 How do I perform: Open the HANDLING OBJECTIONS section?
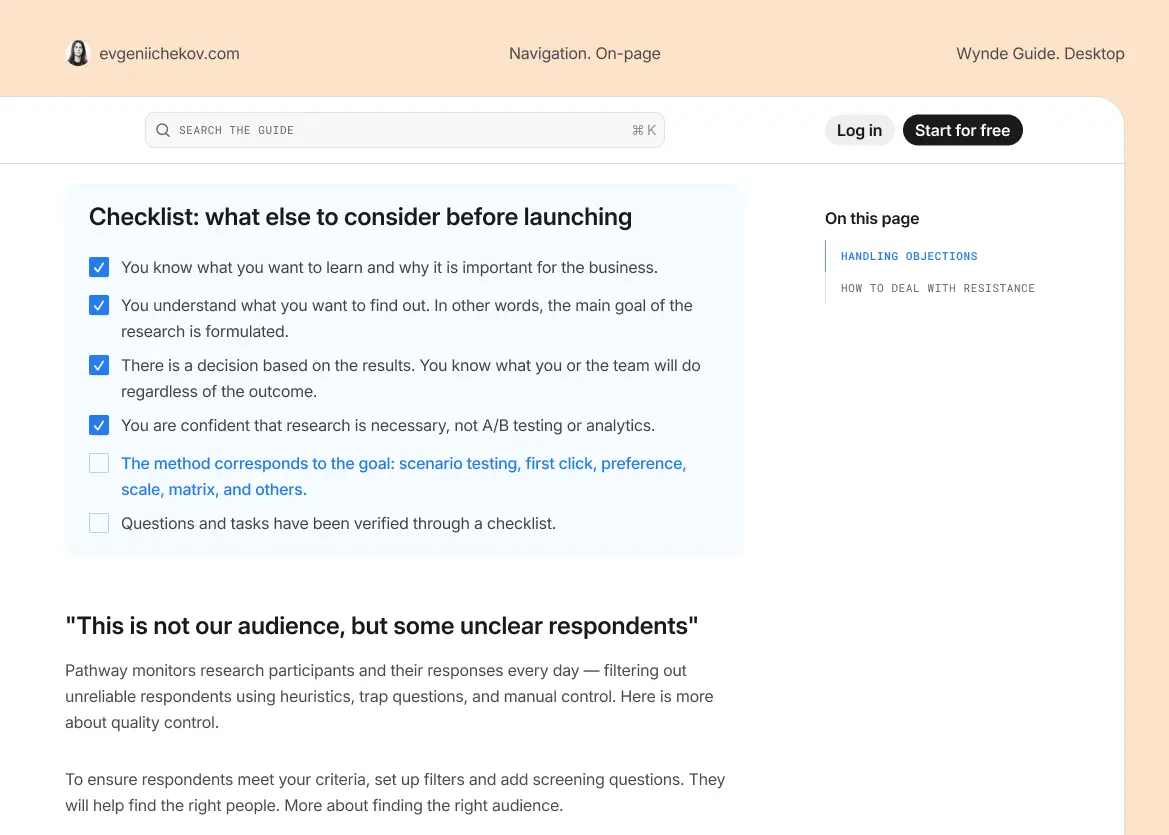908,256
